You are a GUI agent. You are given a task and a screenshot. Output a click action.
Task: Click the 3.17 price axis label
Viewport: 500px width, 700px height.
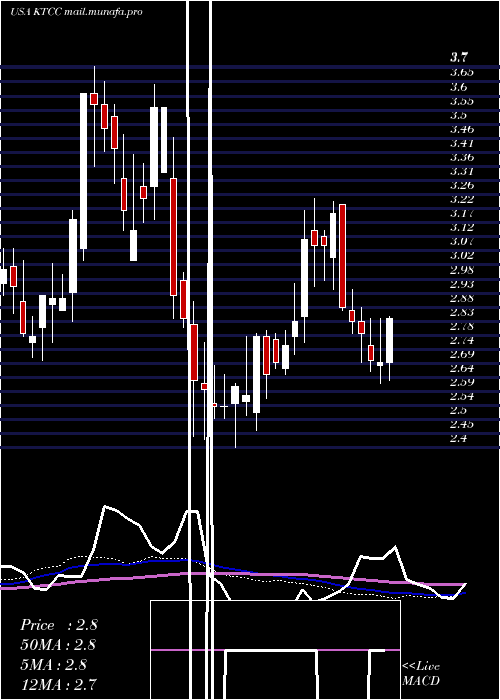pos(462,213)
